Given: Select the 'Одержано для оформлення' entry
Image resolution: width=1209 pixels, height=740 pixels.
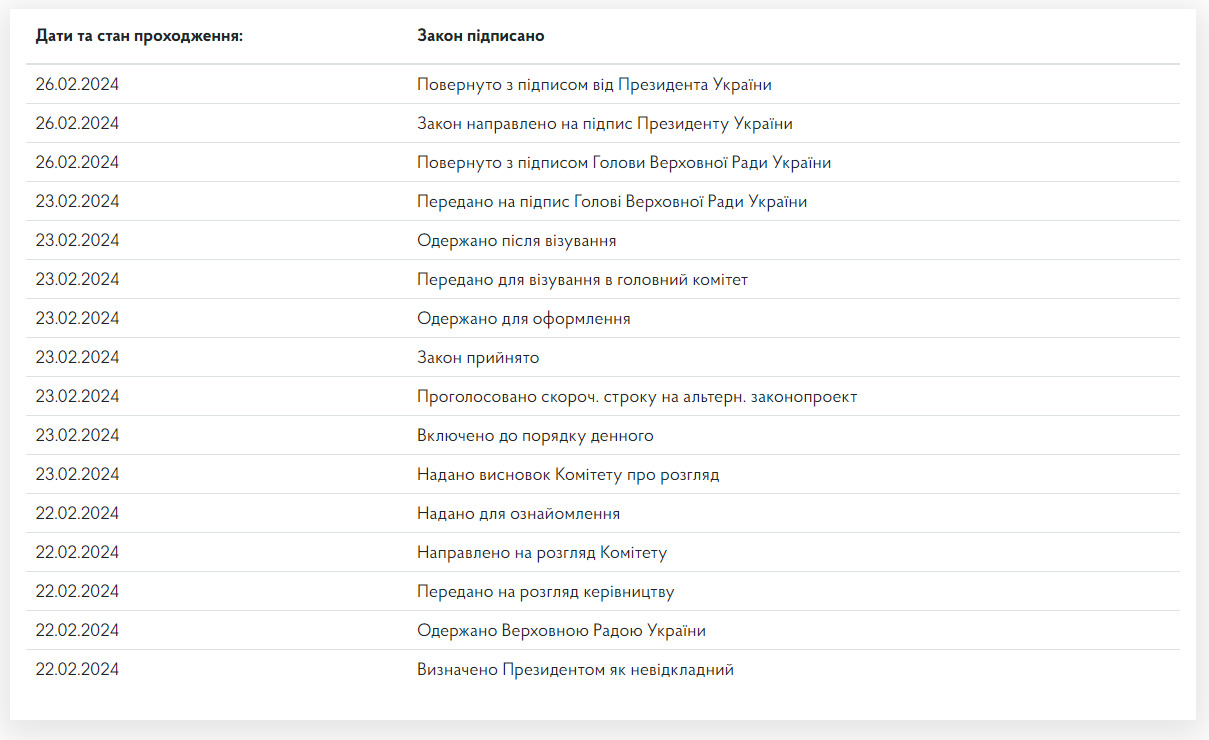Looking at the screenshot, I should pyautogui.click(x=523, y=319).
